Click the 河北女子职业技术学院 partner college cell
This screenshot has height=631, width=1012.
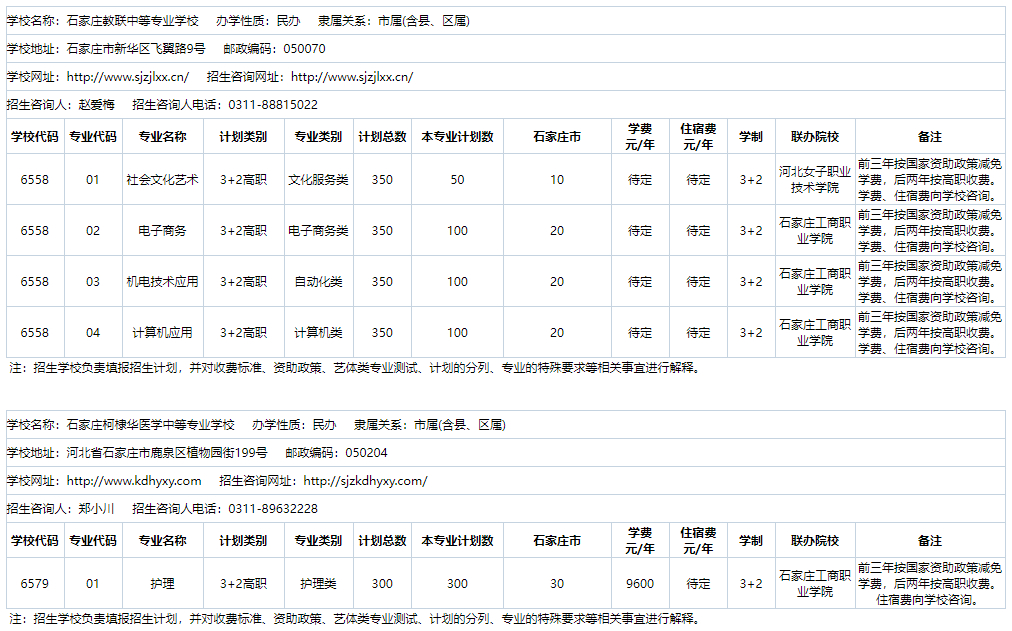814,180
